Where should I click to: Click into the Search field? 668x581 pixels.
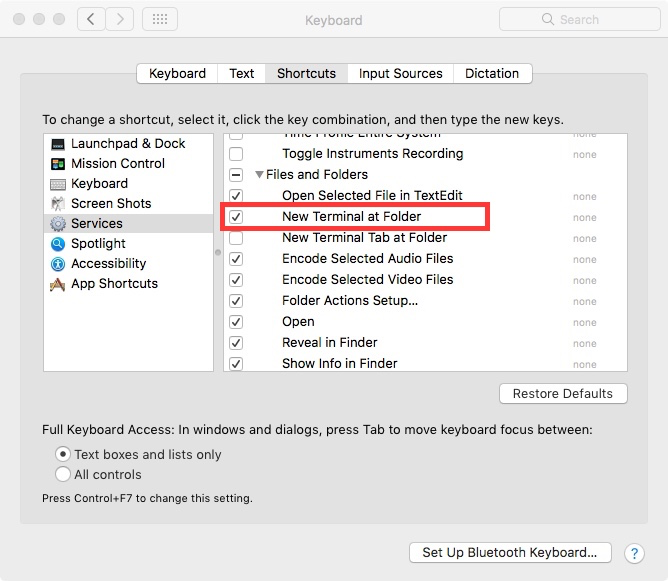click(579, 19)
